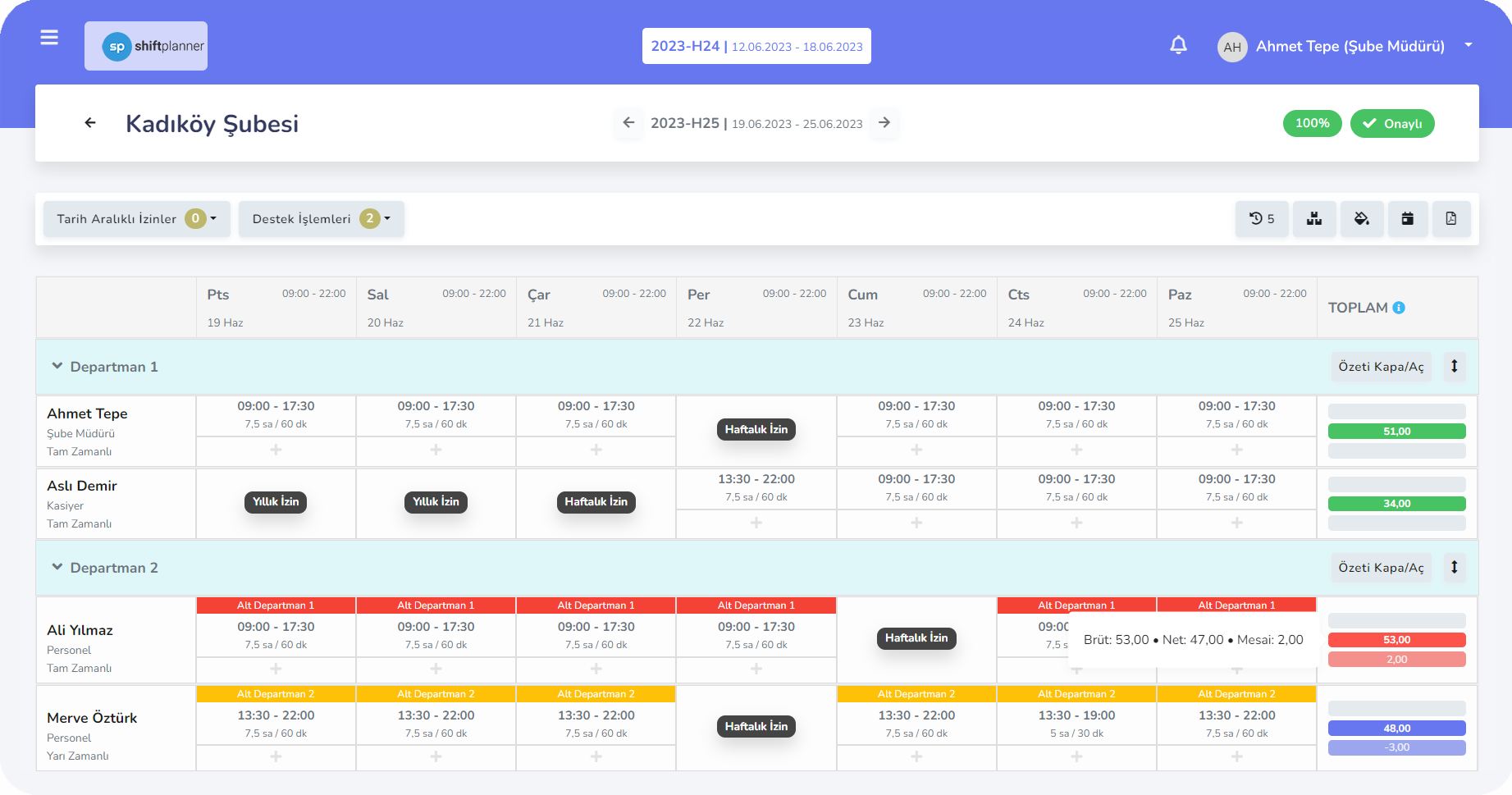Add shift for Ahmet Tepe on Tuesday
Screen dimensions: 1512x795
pyautogui.click(x=436, y=450)
